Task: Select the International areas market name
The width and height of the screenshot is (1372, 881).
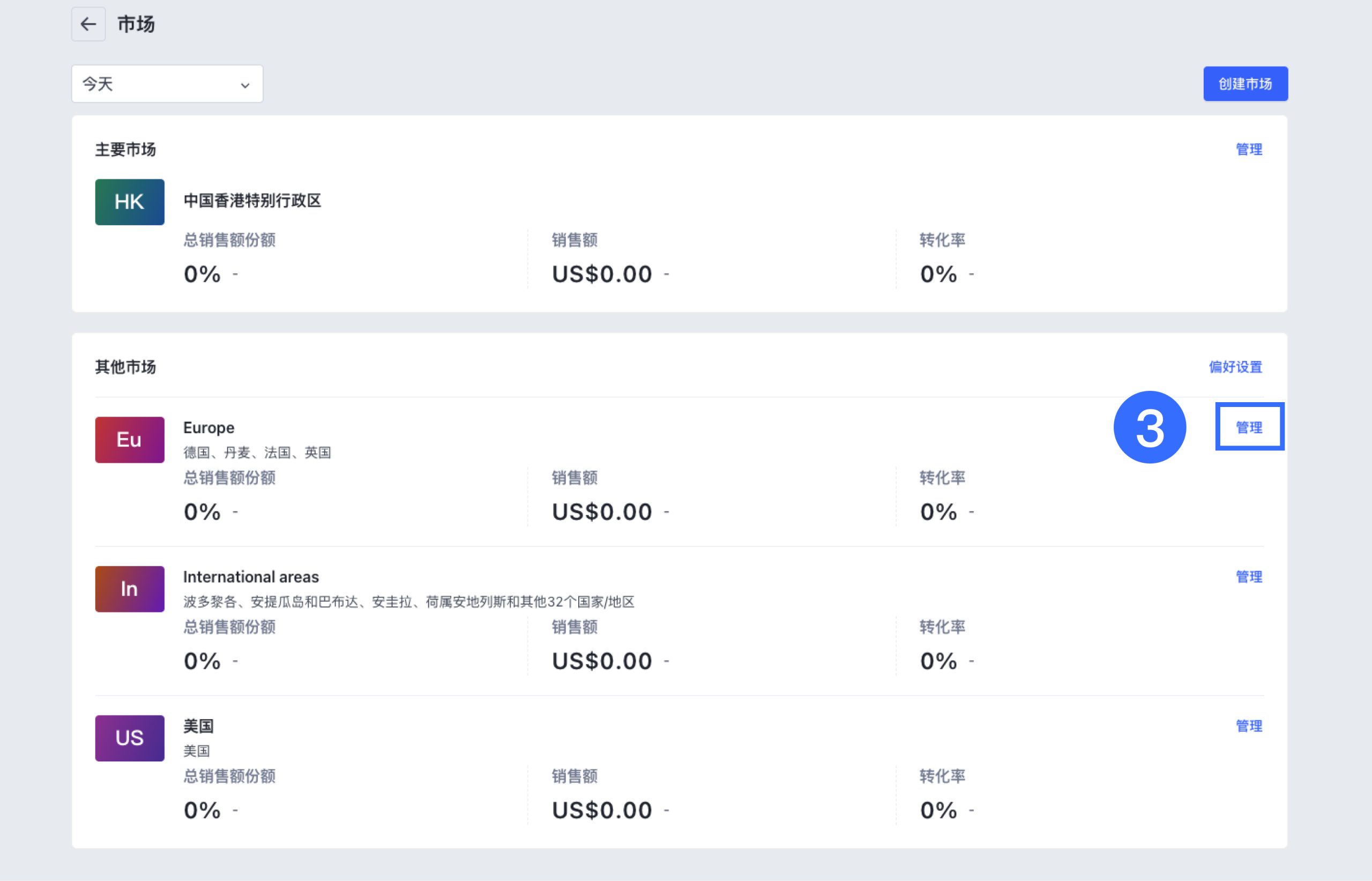Action: tap(251, 576)
